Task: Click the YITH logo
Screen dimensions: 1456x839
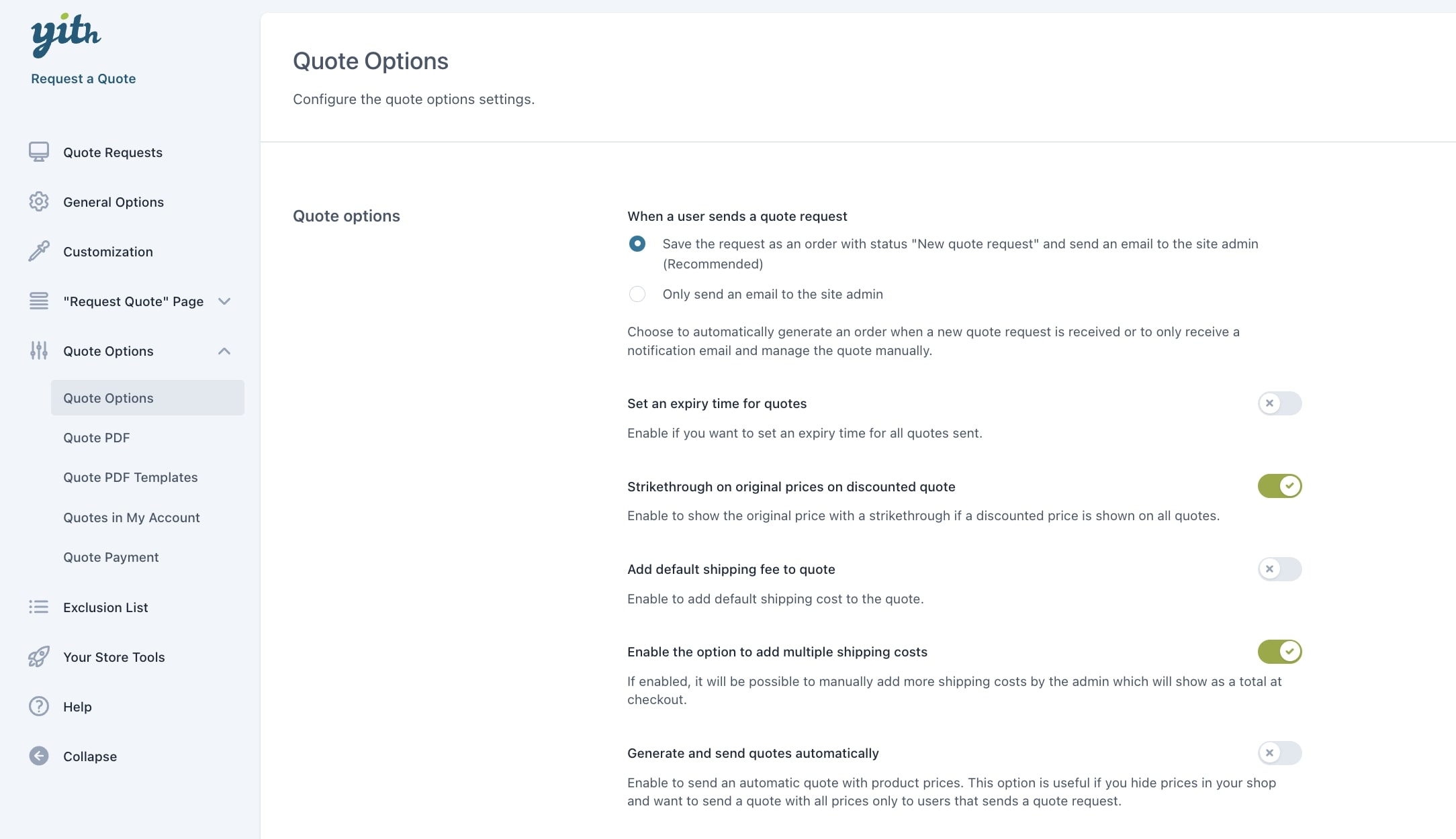Action: [66, 34]
